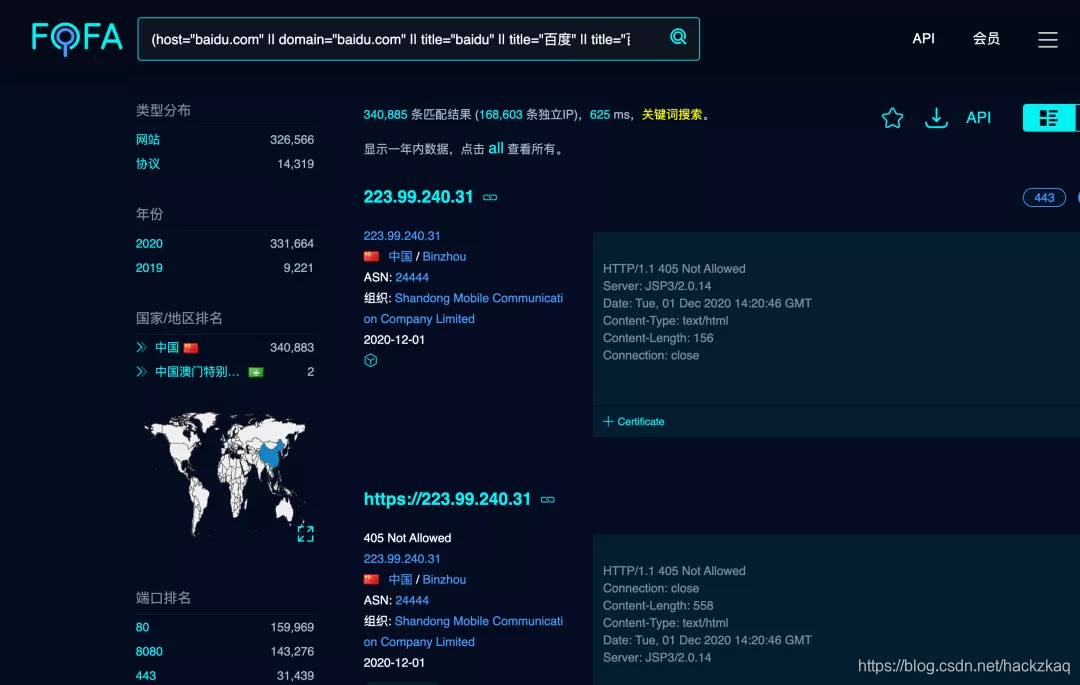Expand the world map fullscreen icon
The height and width of the screenshot is (685, 1080).
tap(305, 534)
